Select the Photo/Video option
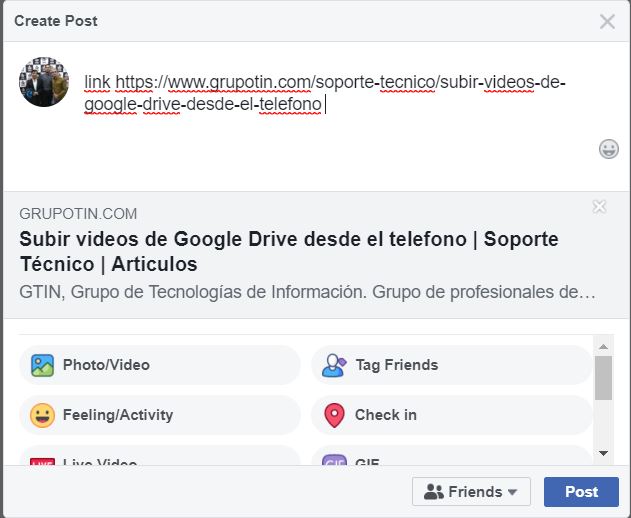This screenshot has height=518, width=631. coord(160,365)
